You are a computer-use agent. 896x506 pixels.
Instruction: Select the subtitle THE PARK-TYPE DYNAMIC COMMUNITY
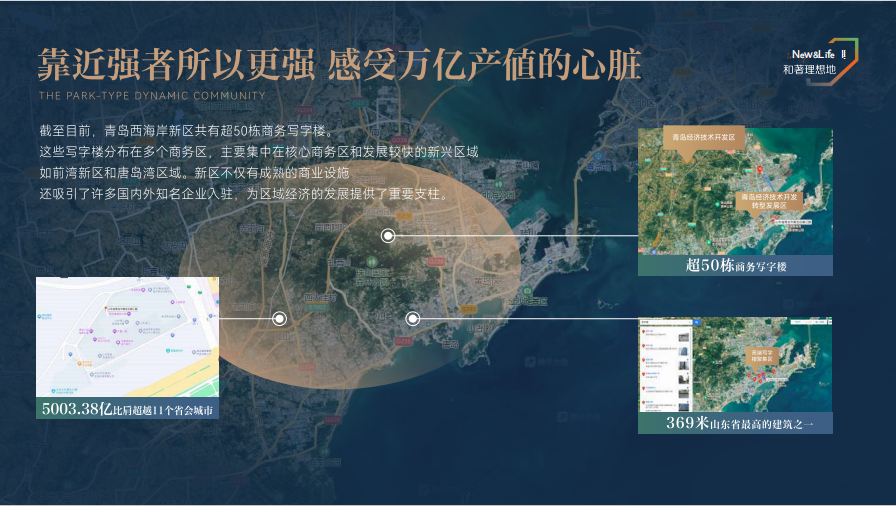152,96
